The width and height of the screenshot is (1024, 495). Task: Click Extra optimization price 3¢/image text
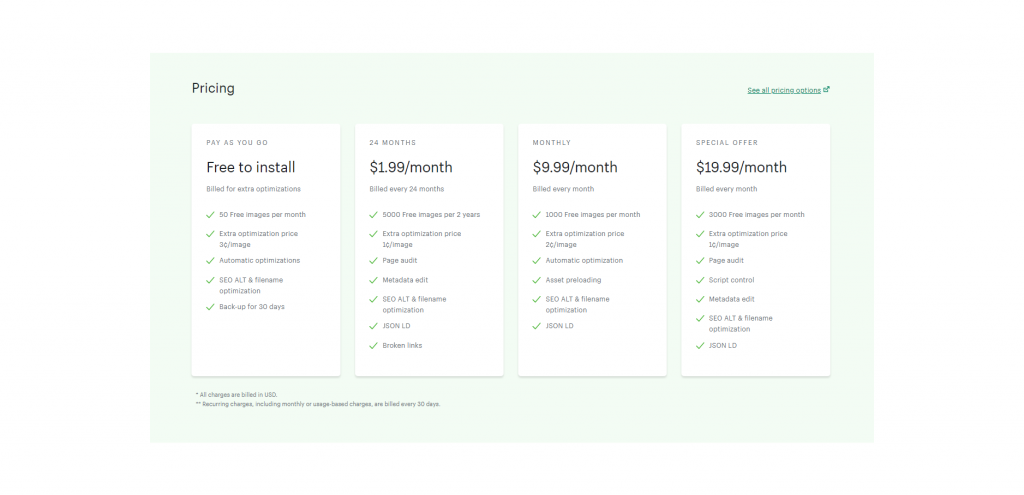coord(259,239)
